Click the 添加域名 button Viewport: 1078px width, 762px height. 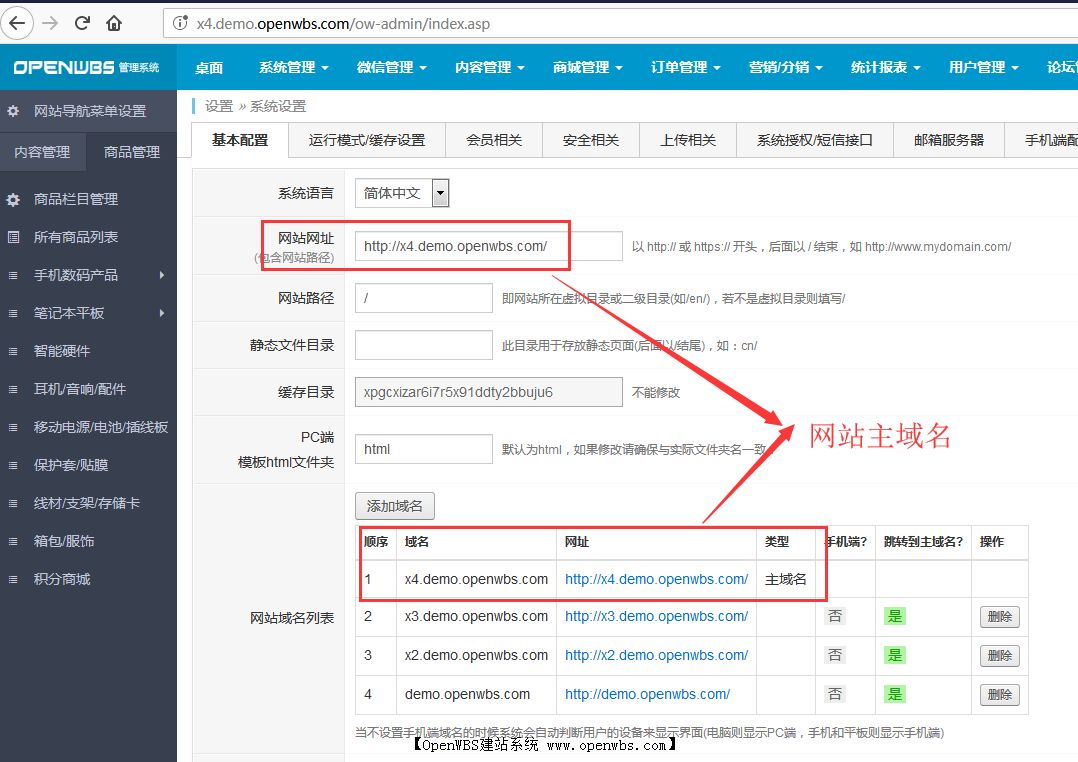[x=394, y=506]
